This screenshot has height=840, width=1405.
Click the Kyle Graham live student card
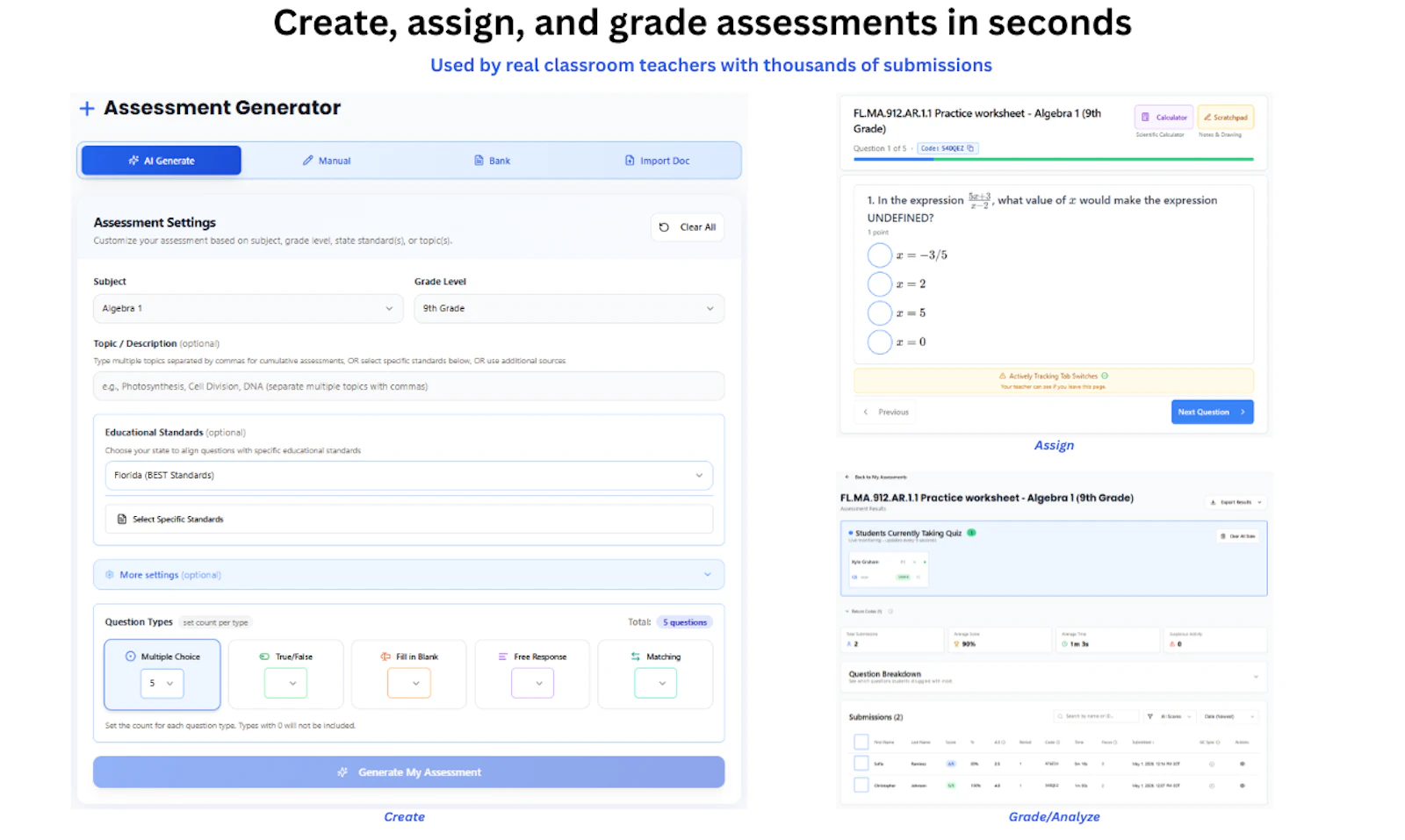[x=888, y=569]
